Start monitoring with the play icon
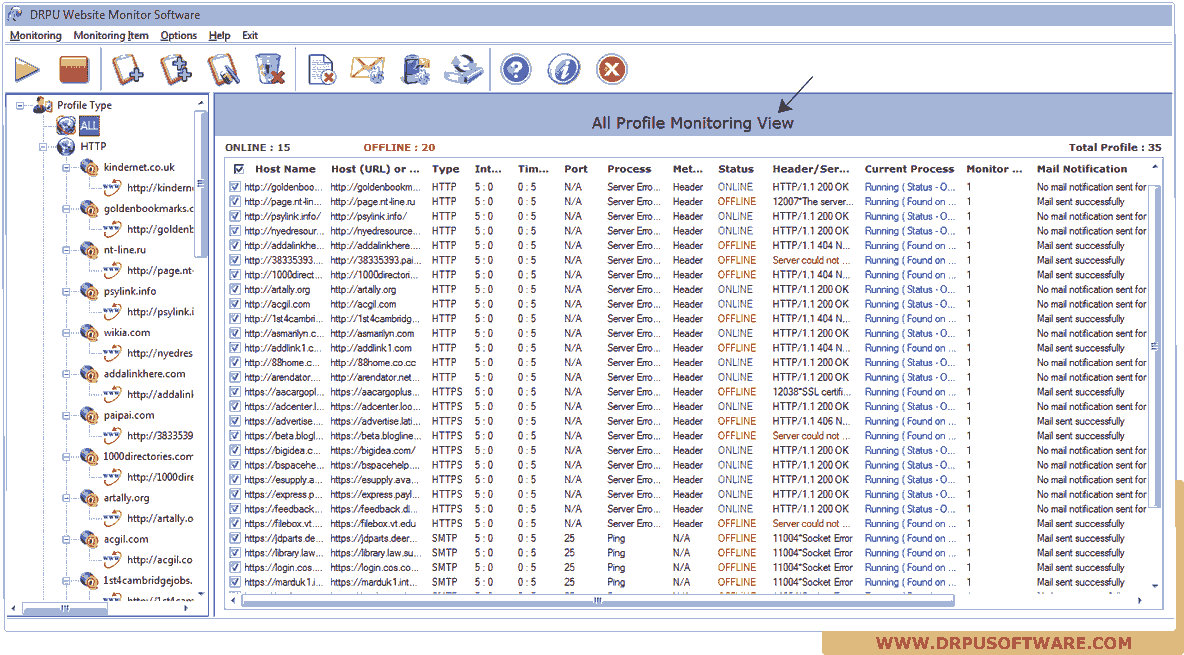Screen dimensions: 1184x655 [x=27, y=70]
